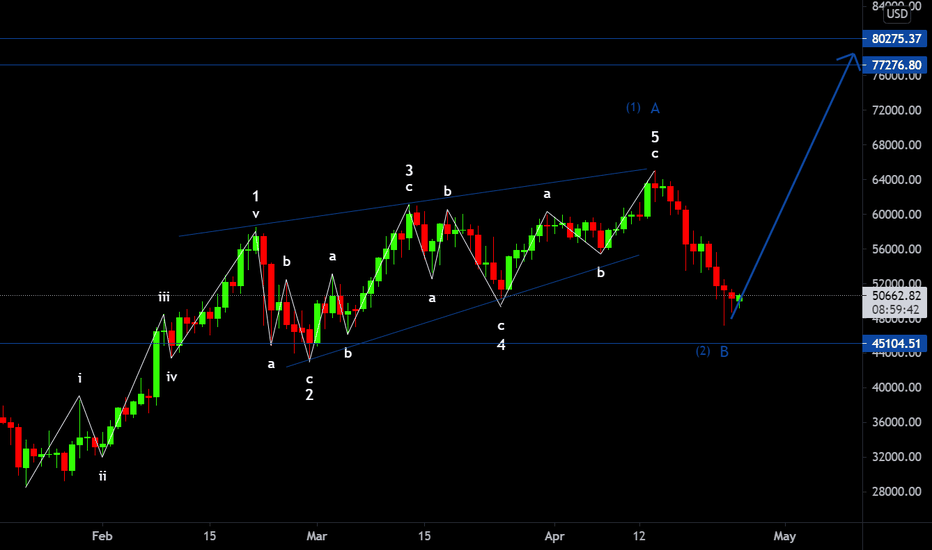Click the 56000.00 price axis value

pos(896,249)
